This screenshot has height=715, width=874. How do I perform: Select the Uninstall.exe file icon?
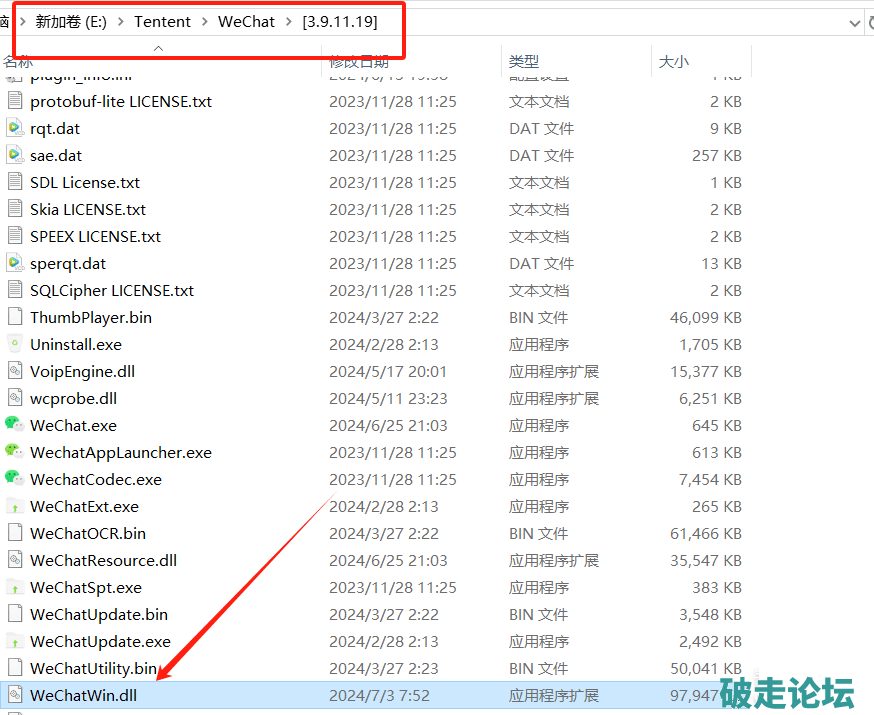click(14, 344)
